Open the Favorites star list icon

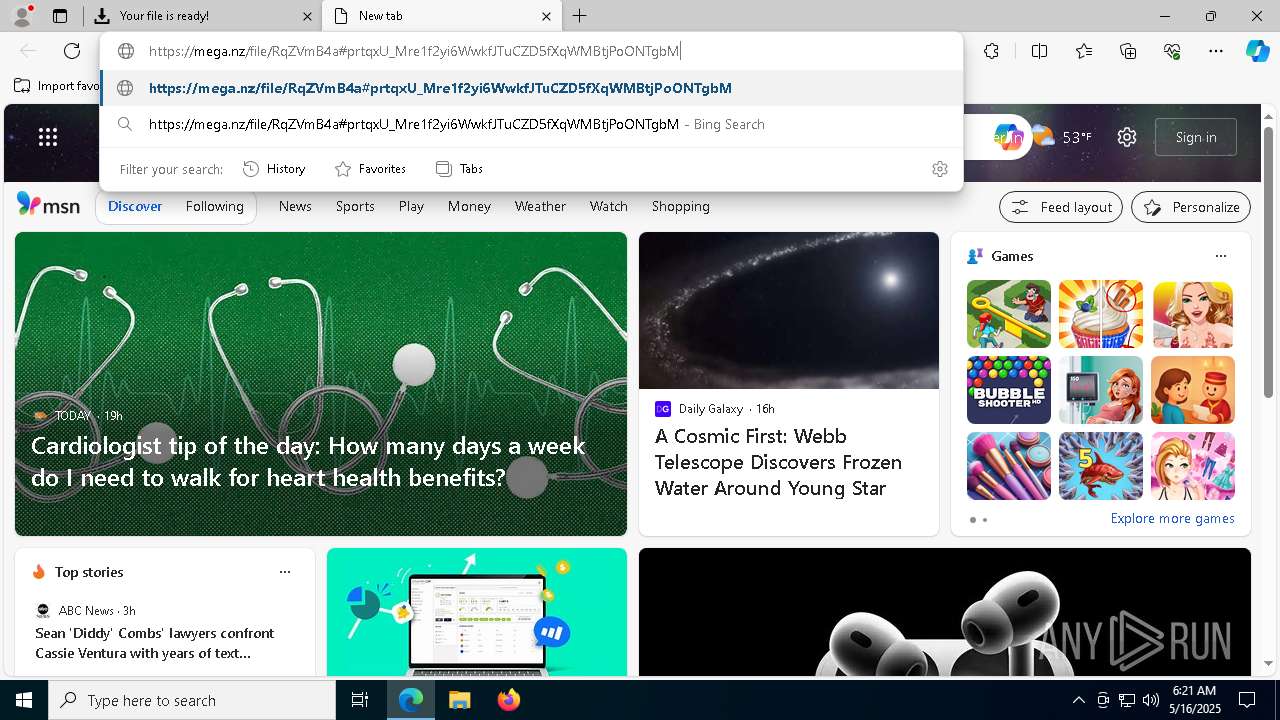(x=1084, y=51)
